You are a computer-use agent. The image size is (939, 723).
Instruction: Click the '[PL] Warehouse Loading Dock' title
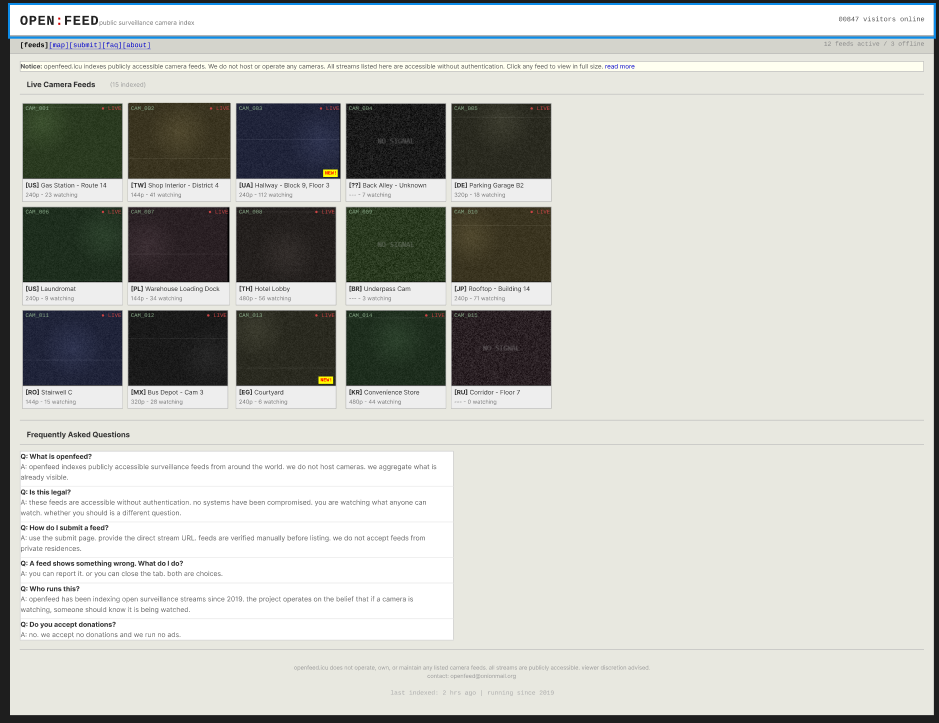point(175,289)
